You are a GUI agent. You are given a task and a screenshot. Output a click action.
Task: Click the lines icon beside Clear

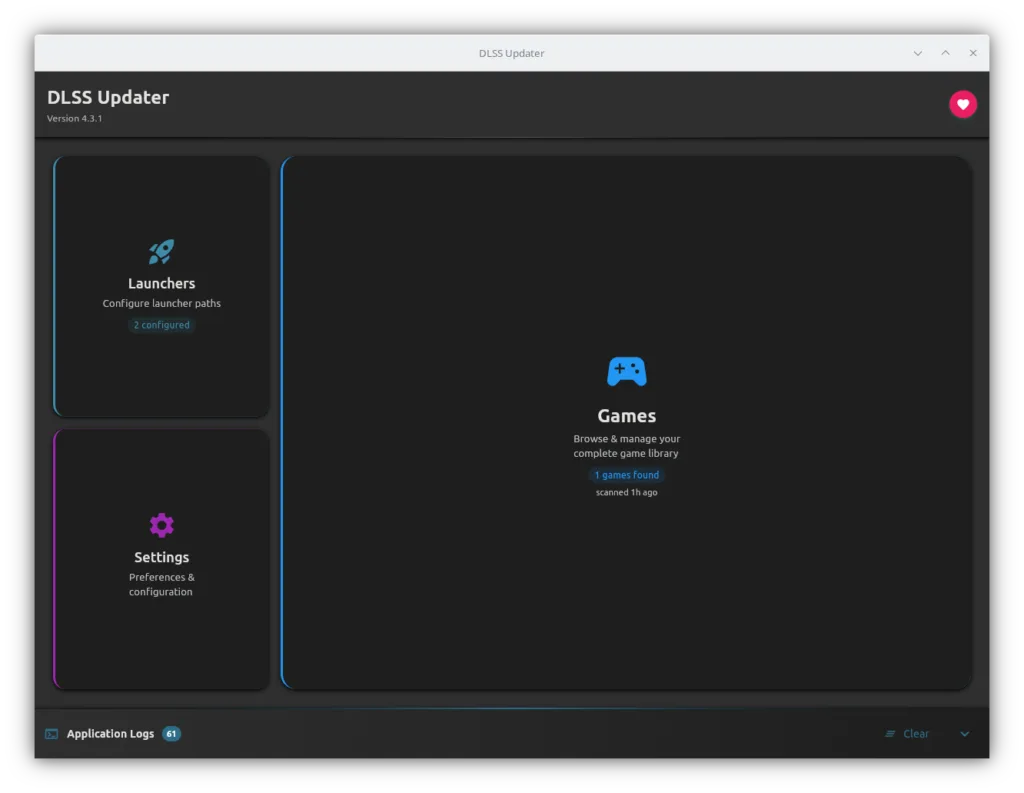[889, 734]
